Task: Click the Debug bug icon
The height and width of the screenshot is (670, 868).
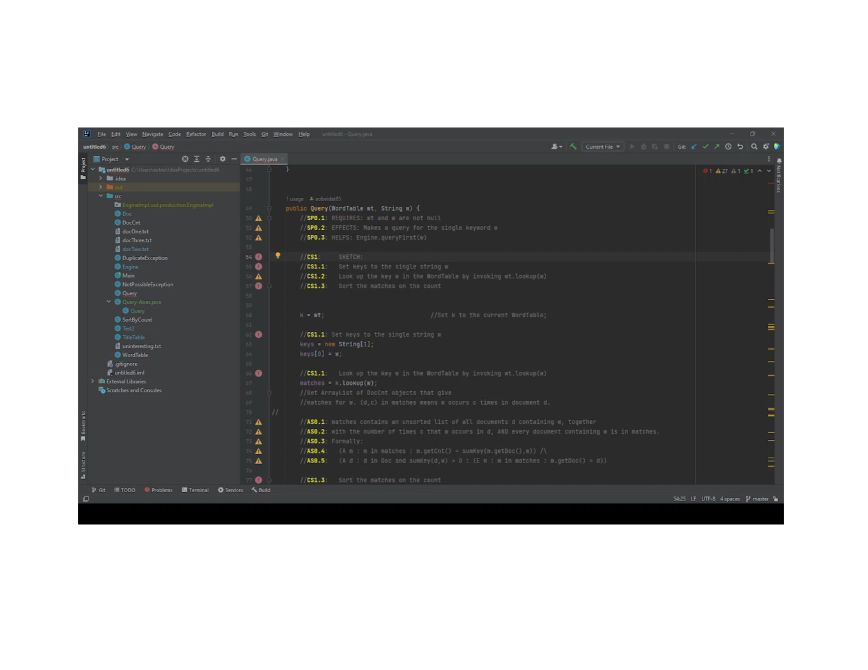Action: point(643,147)
